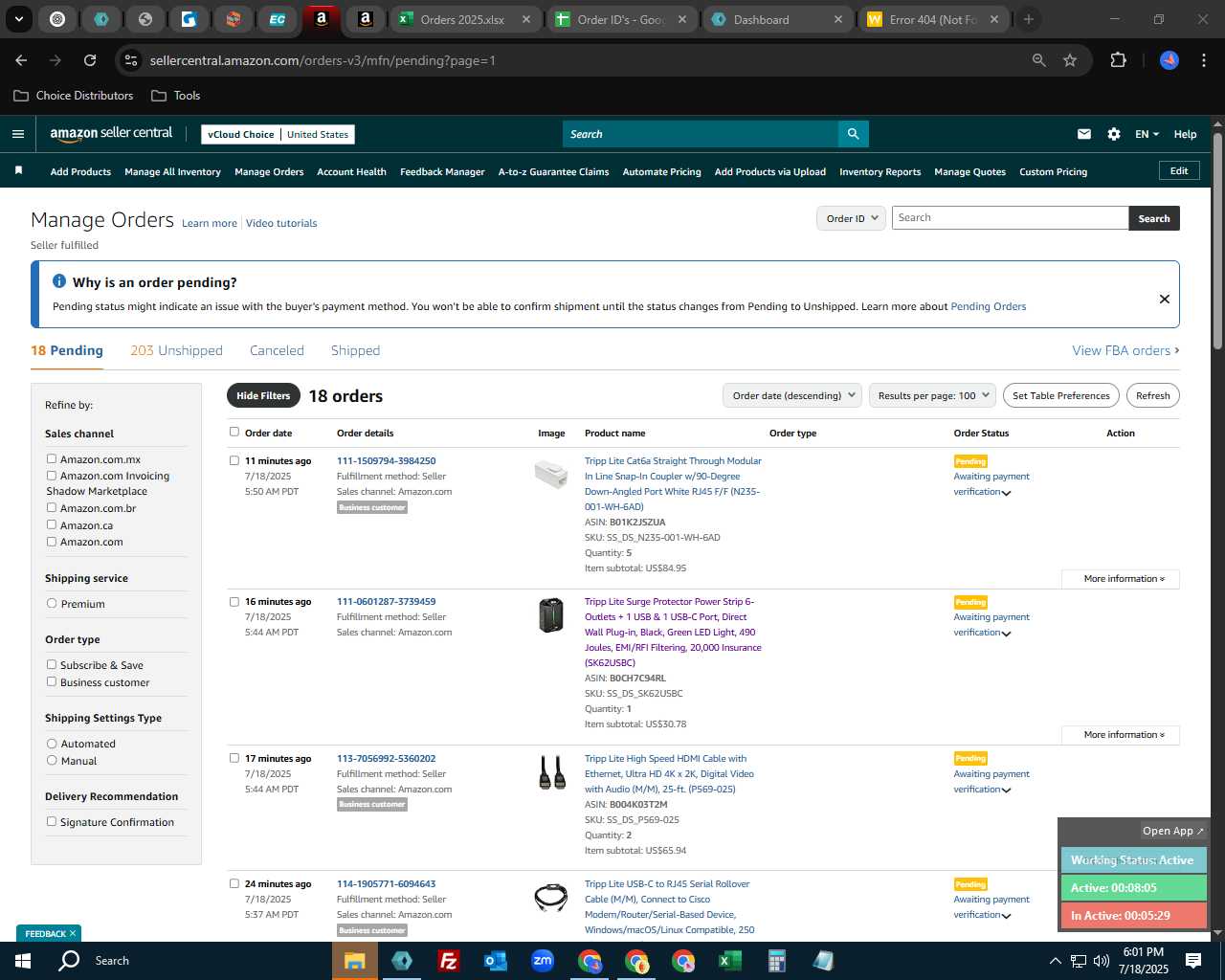
Task: Open the Results per page dropdown
Action: 933,395
